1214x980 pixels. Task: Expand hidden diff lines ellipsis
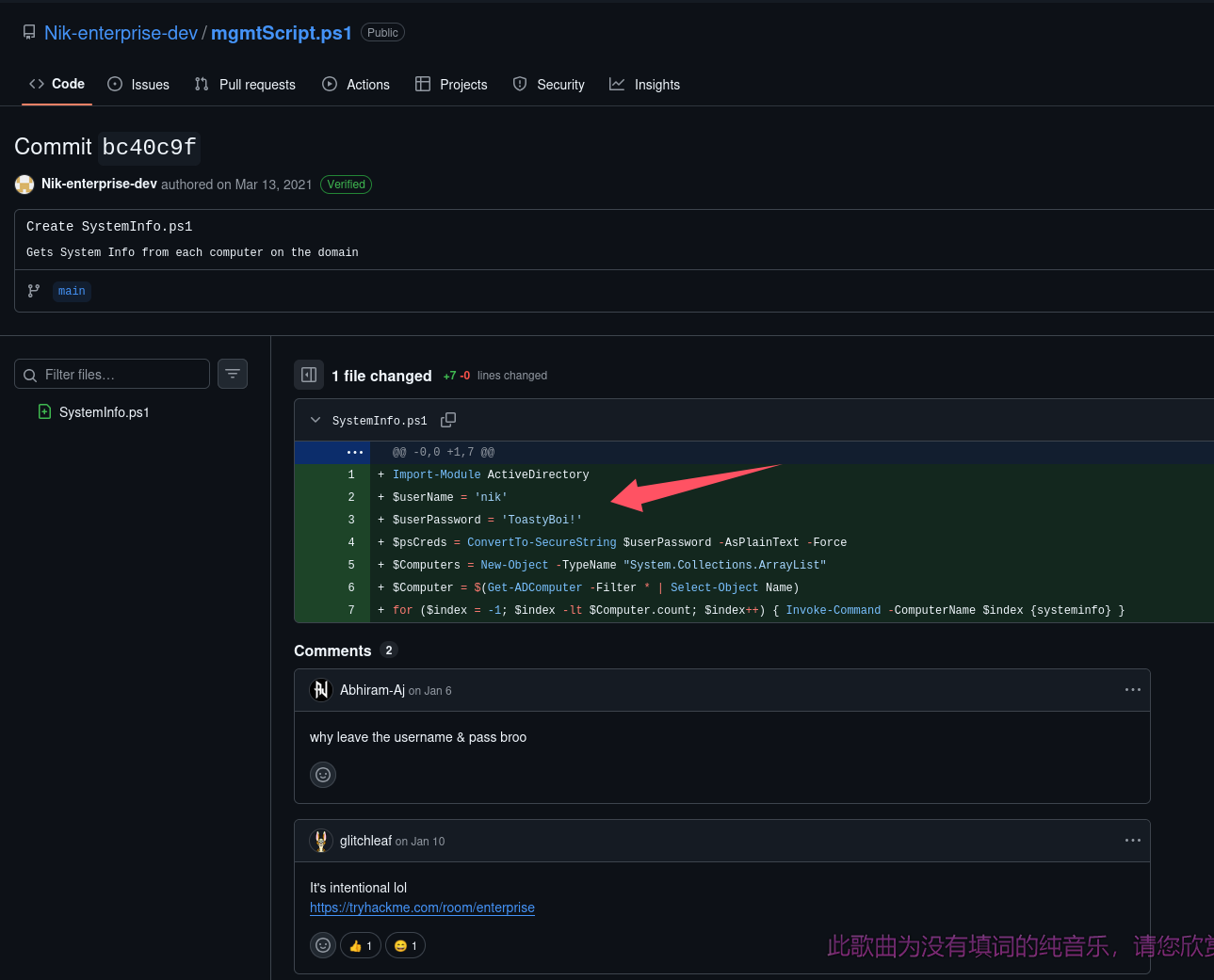[x=354, y=452]
